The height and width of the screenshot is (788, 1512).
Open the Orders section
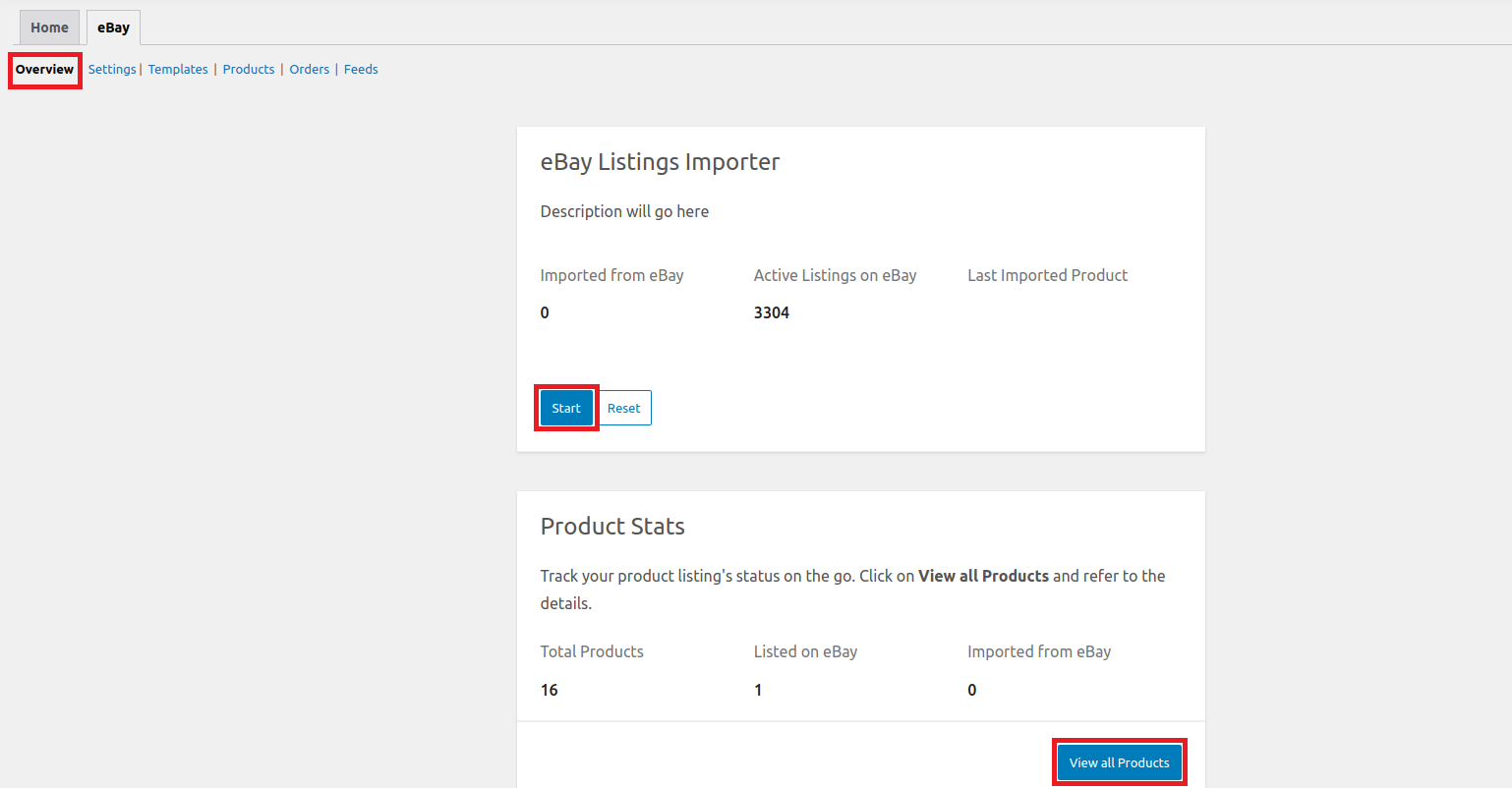pyautogui.click(x=309, y=70)
